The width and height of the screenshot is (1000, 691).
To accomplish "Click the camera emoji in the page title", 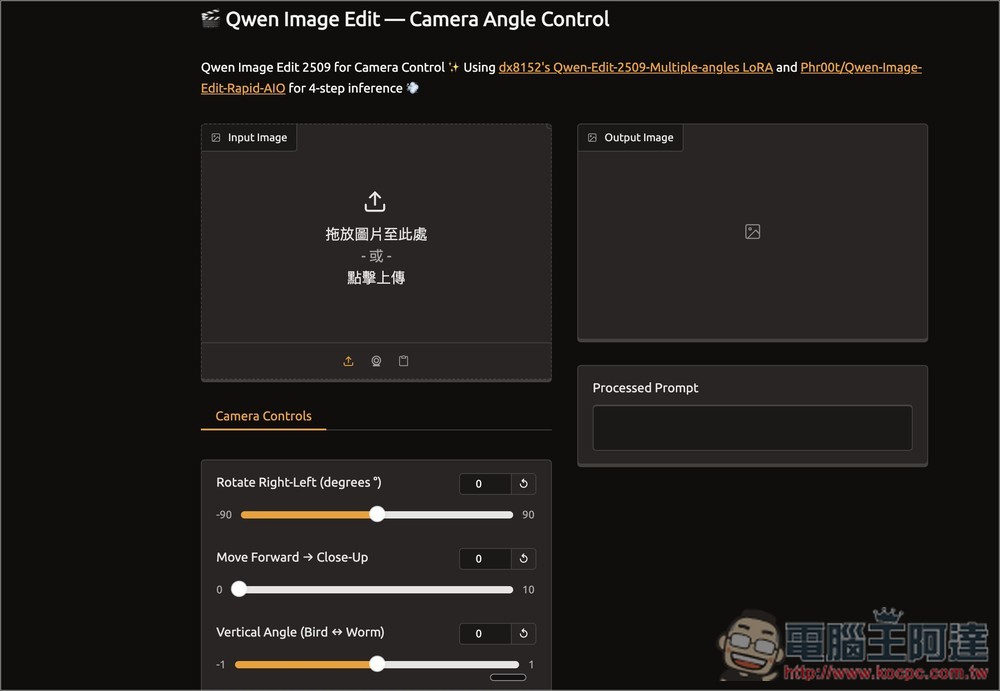I will tap(209, 17).
